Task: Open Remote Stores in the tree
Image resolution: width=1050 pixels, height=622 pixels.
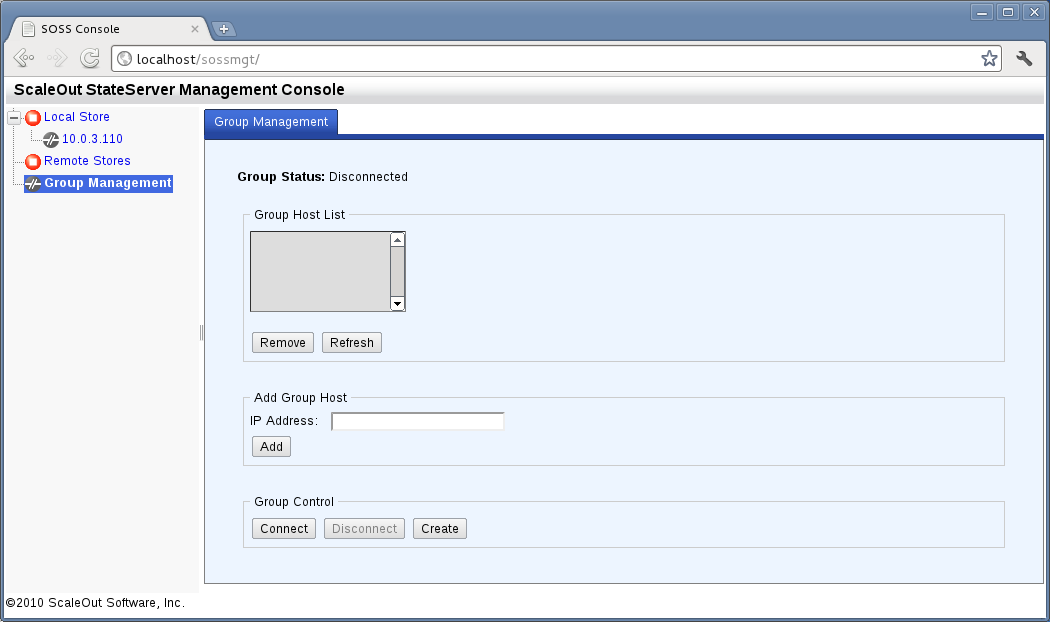Action: pyautogui.click(x=87, y=161)
